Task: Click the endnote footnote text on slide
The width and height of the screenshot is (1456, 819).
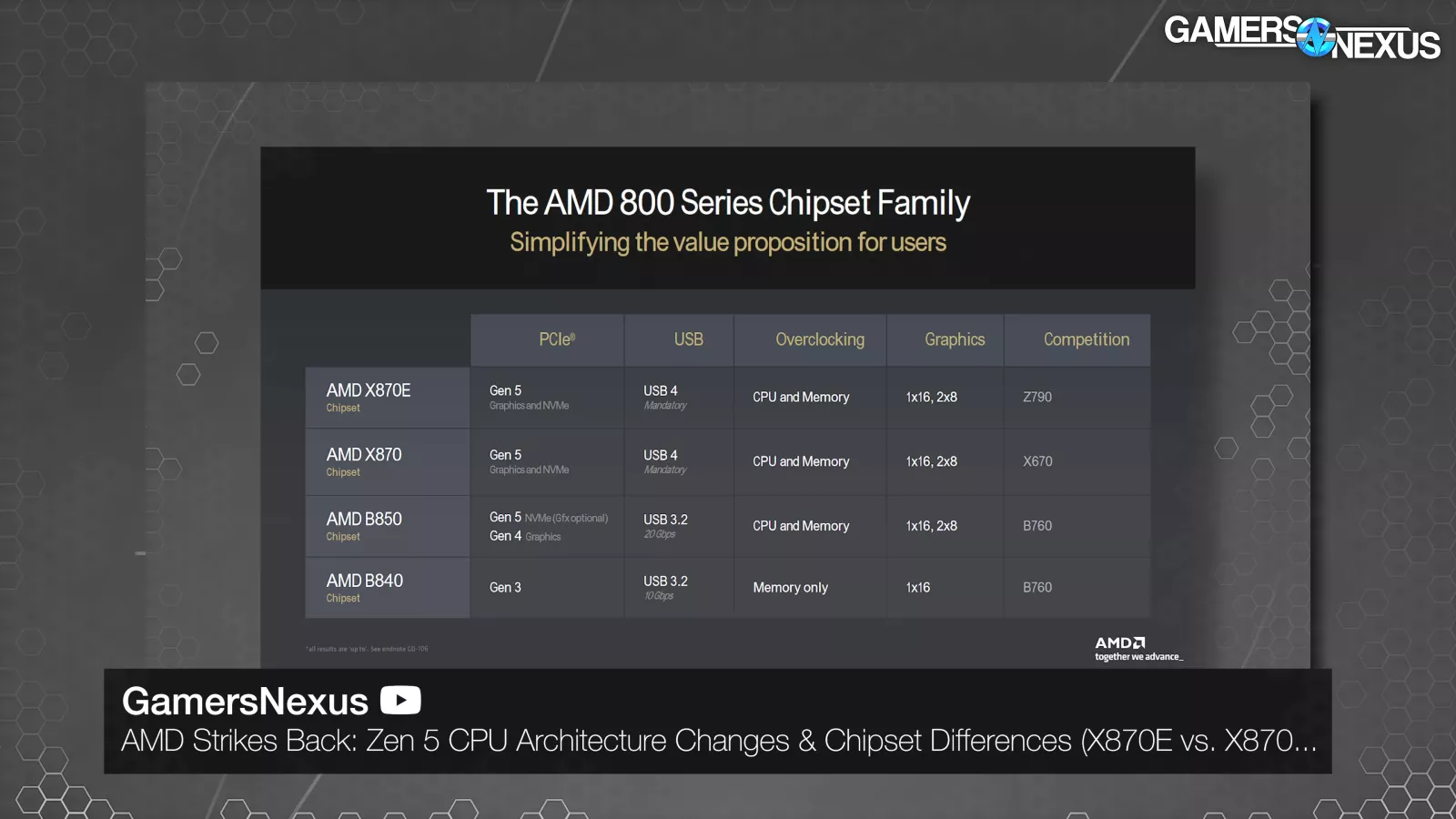Action: click(367, 649)
